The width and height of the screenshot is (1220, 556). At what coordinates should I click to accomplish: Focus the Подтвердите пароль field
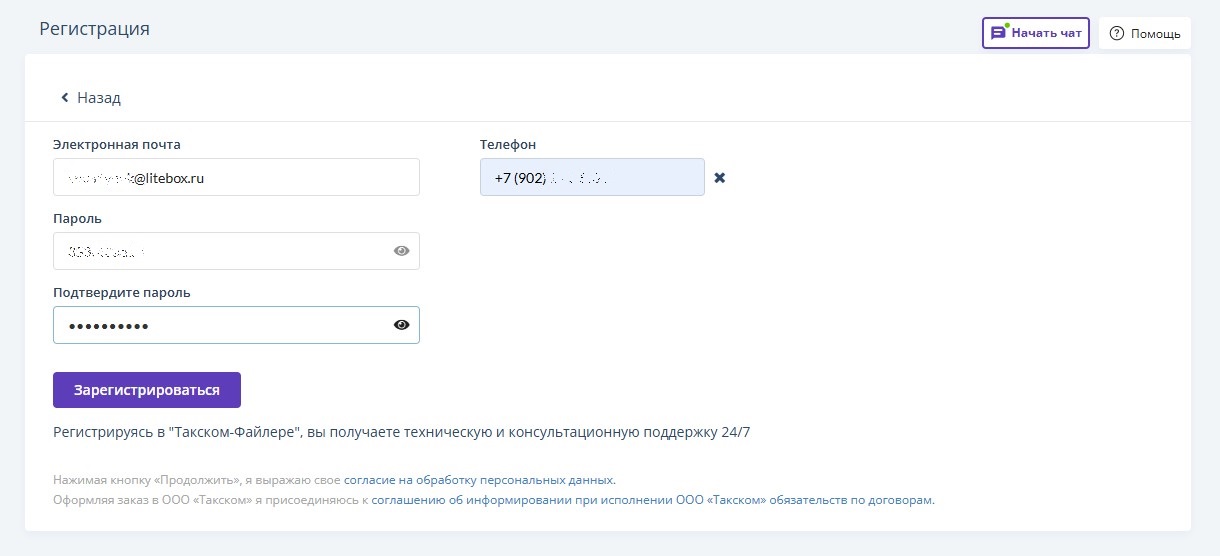click(236, 325)
